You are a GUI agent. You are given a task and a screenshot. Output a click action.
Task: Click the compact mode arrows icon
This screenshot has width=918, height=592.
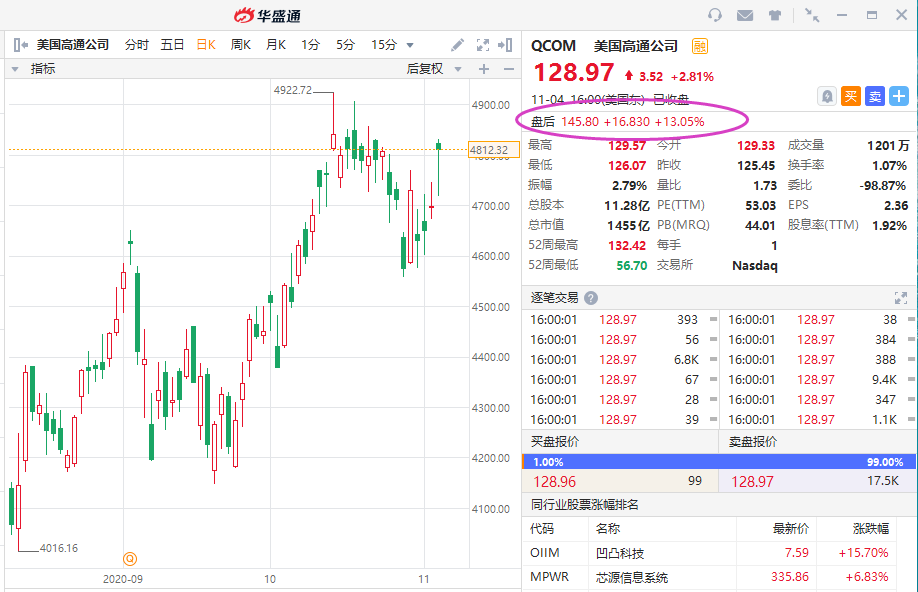tap(811, 15)
